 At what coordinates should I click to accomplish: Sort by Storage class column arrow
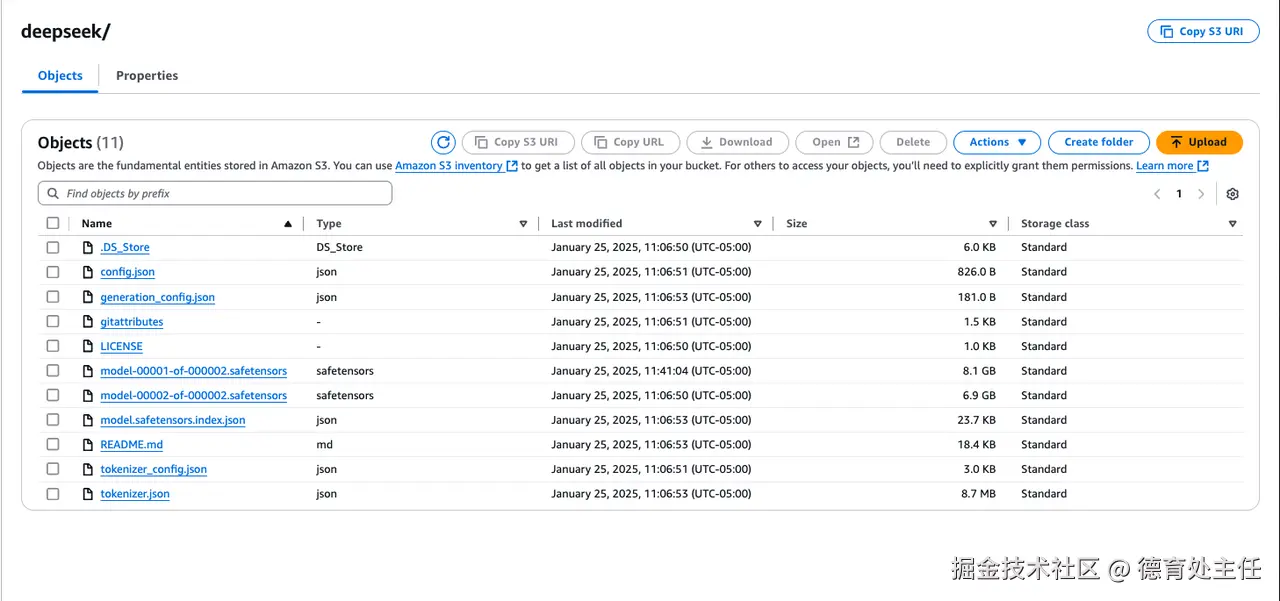coord(1232,224)
